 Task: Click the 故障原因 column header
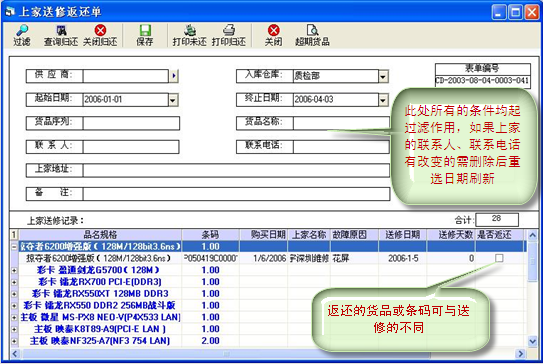(354, 234)
